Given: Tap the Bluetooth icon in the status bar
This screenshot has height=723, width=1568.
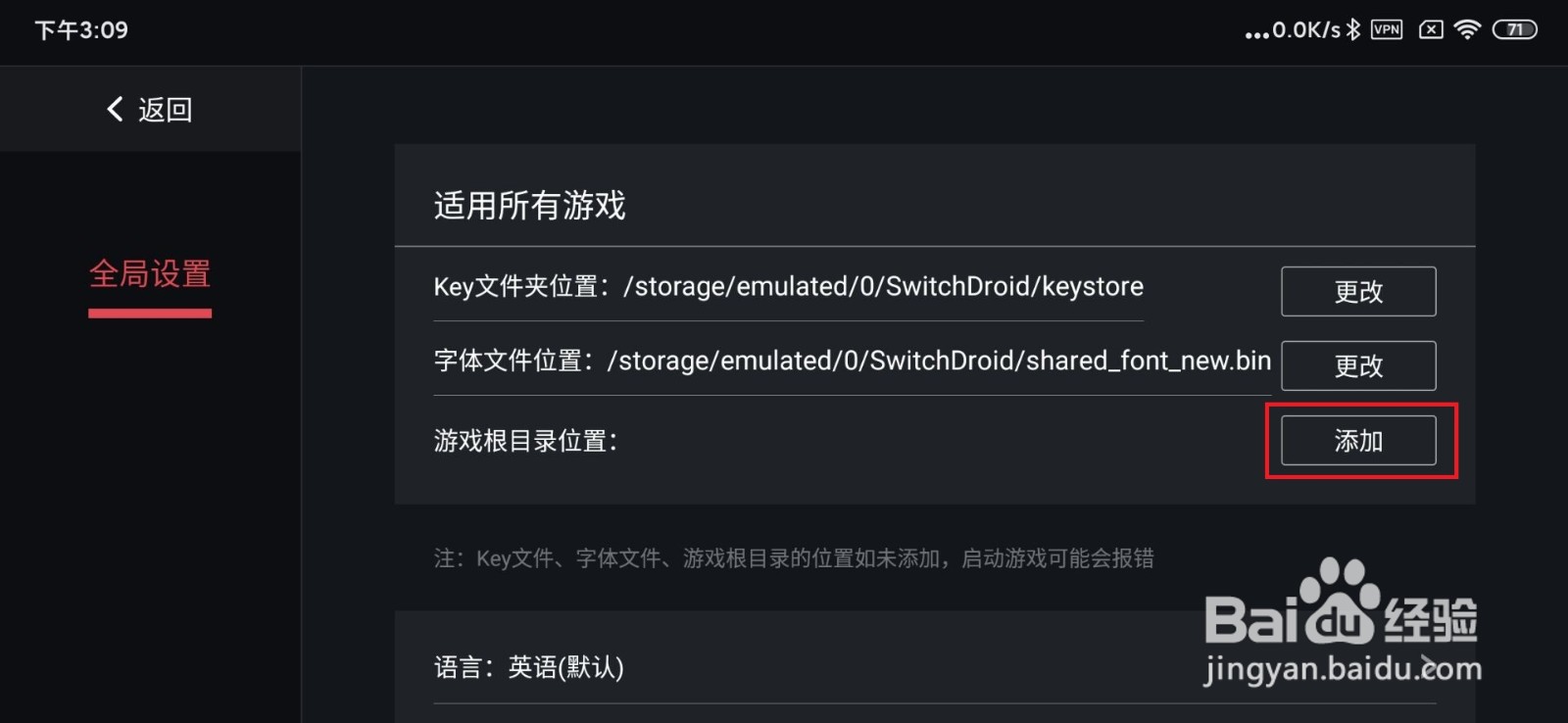Looking at the screenshot, I should 1353,30.
